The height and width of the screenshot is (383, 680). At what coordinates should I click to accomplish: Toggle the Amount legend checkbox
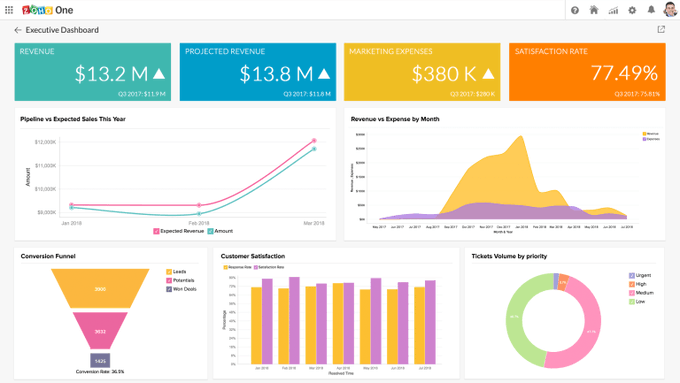(210, 231)
